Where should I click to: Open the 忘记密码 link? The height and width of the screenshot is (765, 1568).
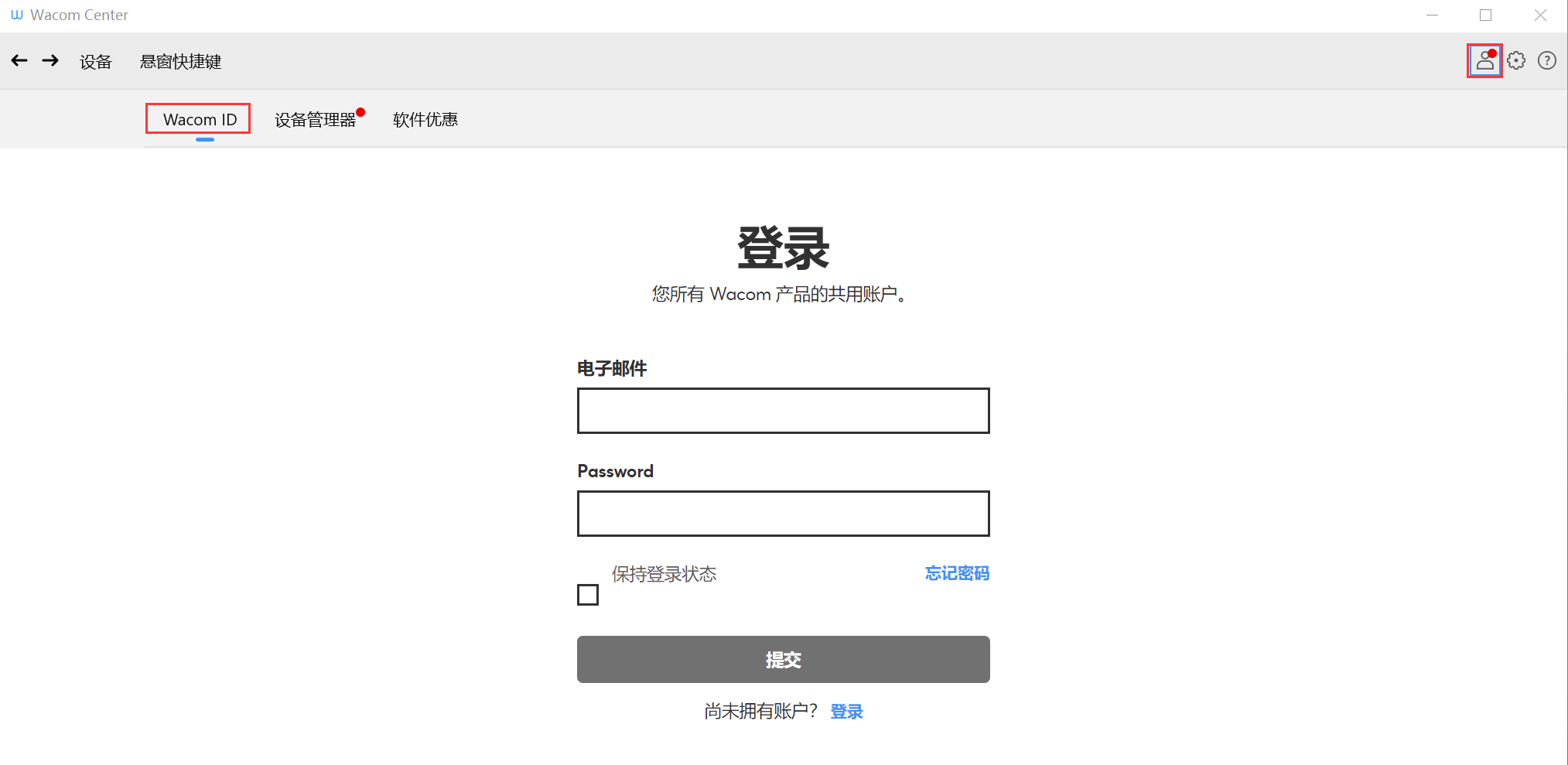[957, 573]
